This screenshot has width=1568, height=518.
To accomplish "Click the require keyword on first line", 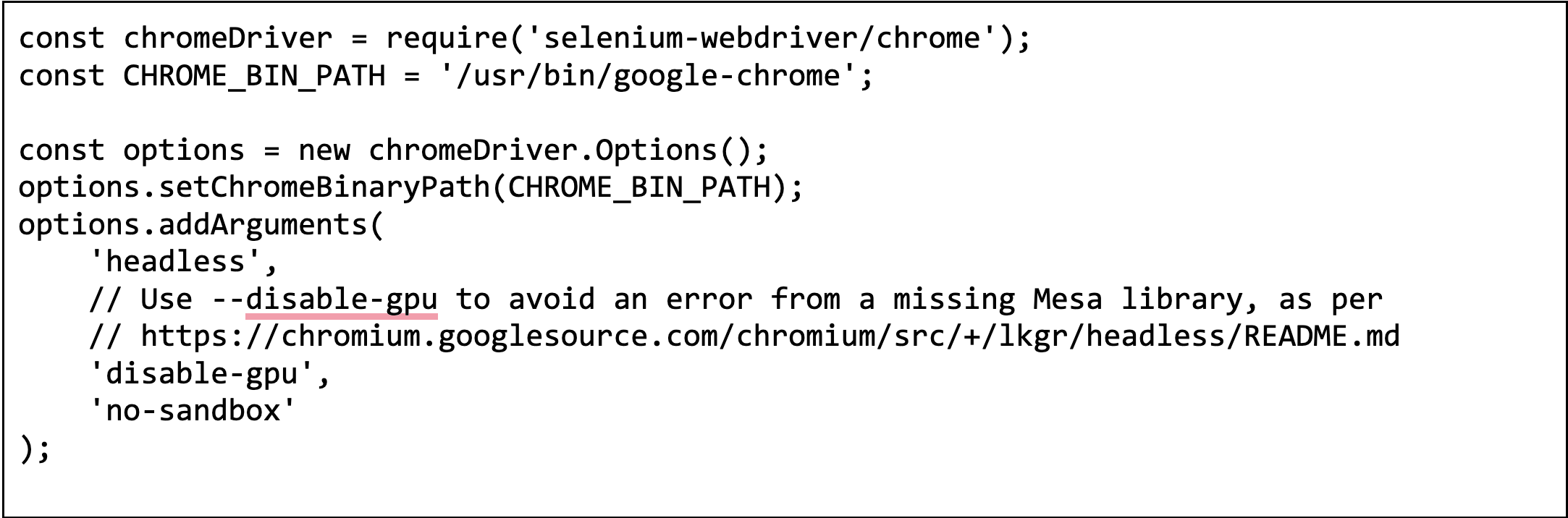I will (447, 38).
